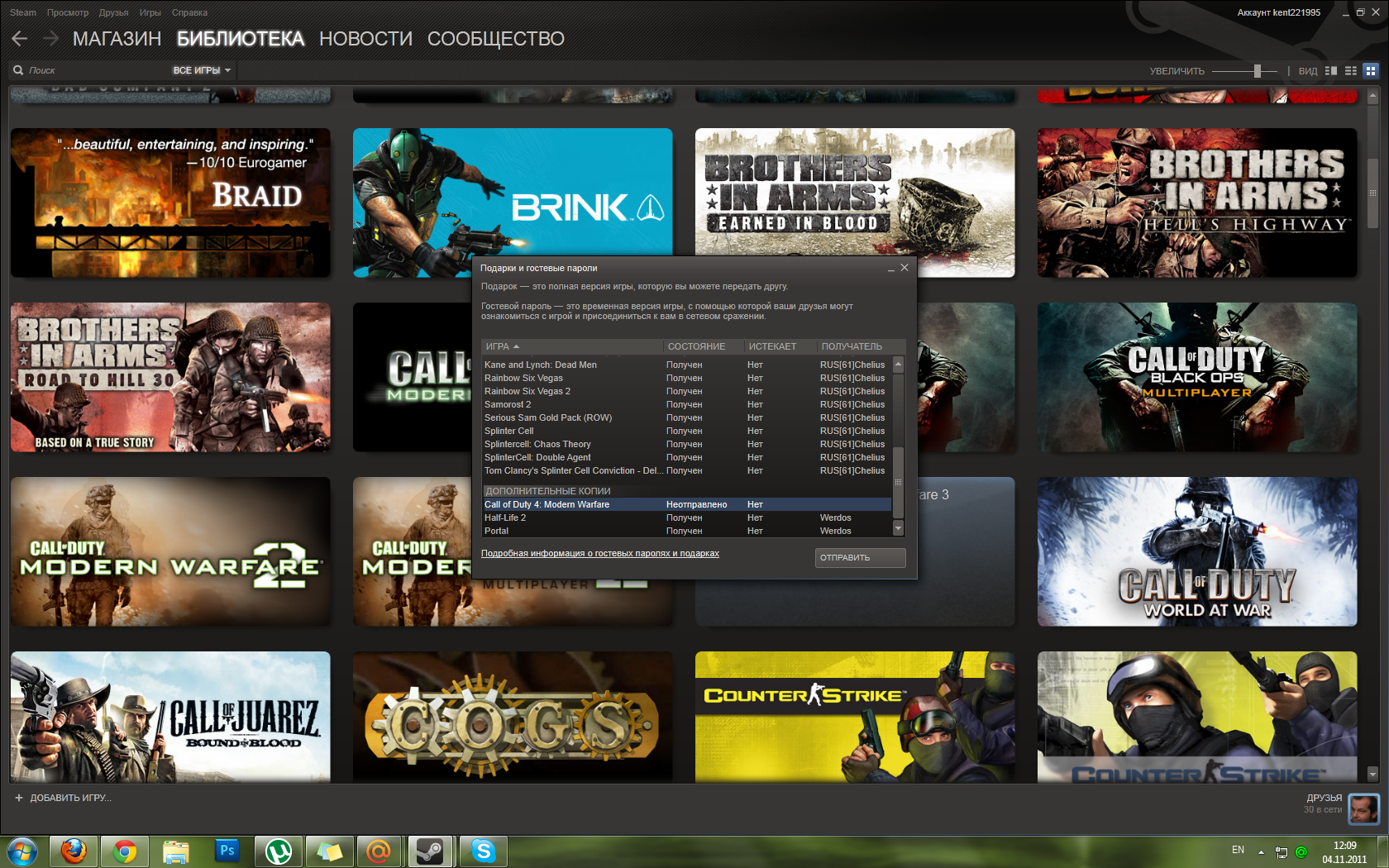The image size is (1389, 868).
Task: Sort gift list by ИСТЕКАЕТ column
Action: pos(780,346)
